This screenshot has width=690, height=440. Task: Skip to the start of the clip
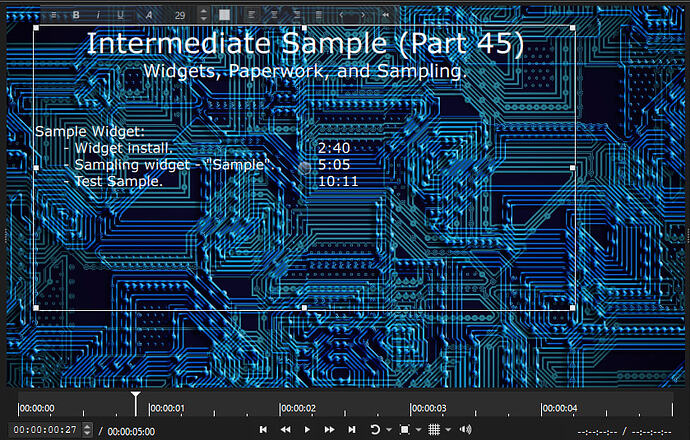(x=263, y=429)
